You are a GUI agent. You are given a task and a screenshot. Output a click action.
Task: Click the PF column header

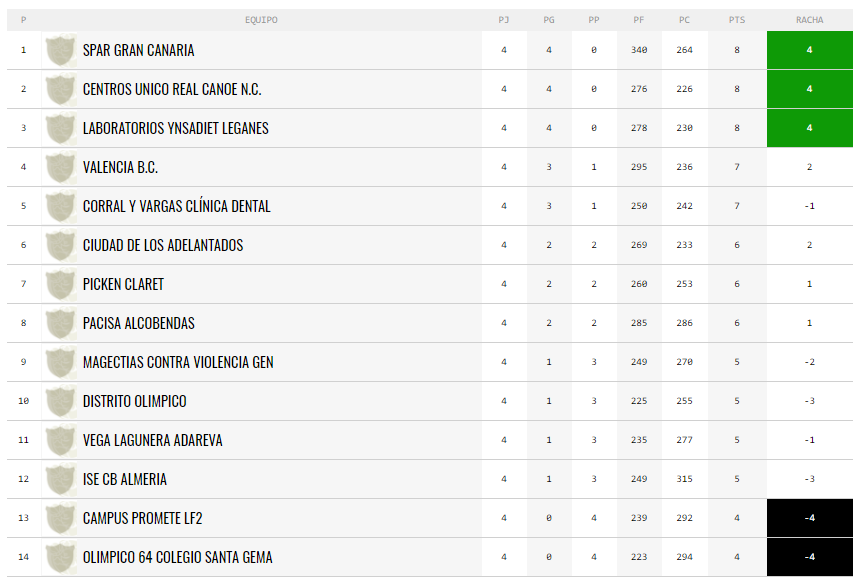point(638,20)
